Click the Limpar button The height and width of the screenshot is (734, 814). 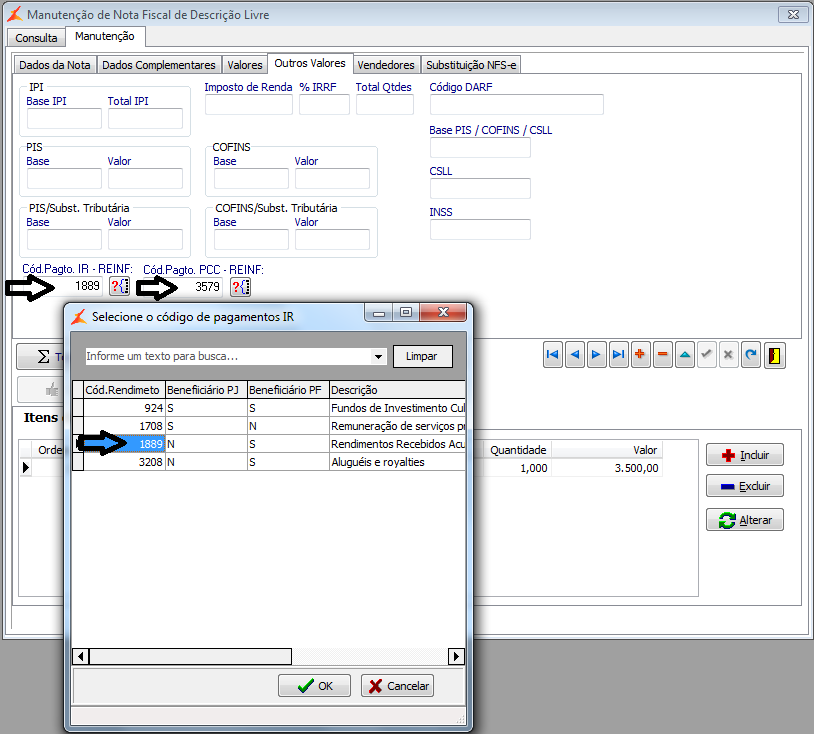422,357
